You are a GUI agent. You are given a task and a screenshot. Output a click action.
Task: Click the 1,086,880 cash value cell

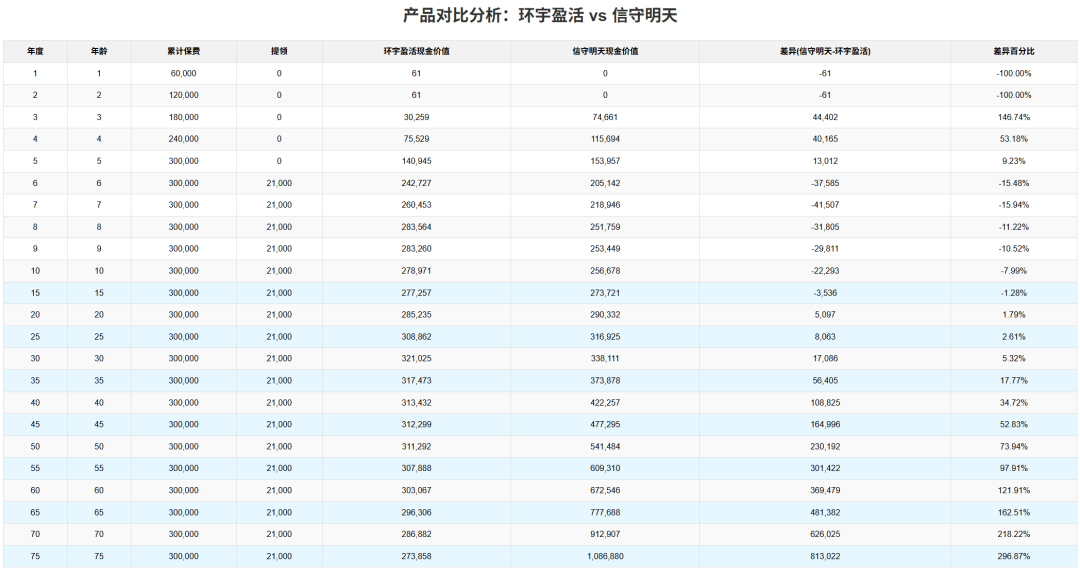pyautogui.click(x=605, y=556)
